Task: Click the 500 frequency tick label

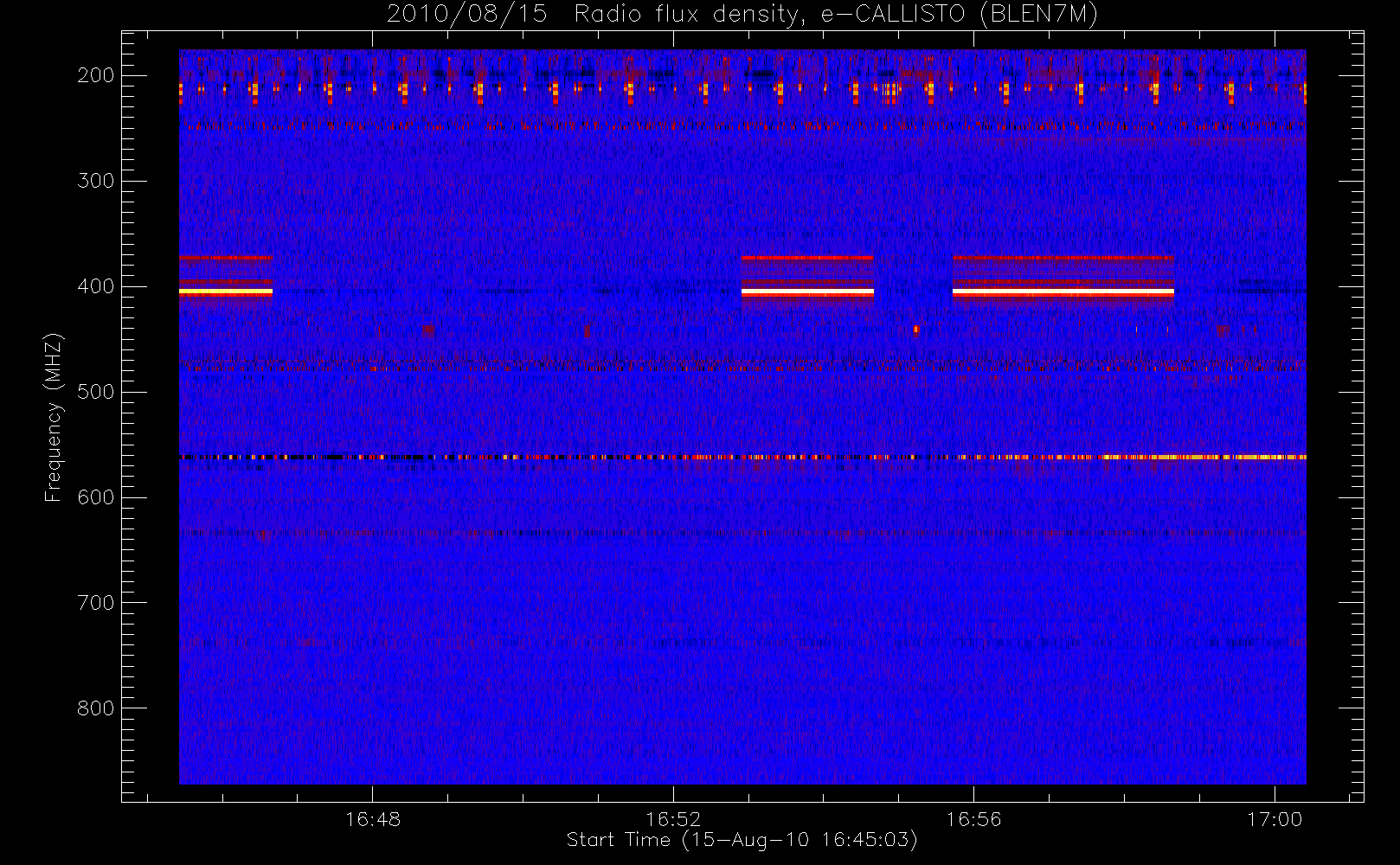Action: (96, 392)
